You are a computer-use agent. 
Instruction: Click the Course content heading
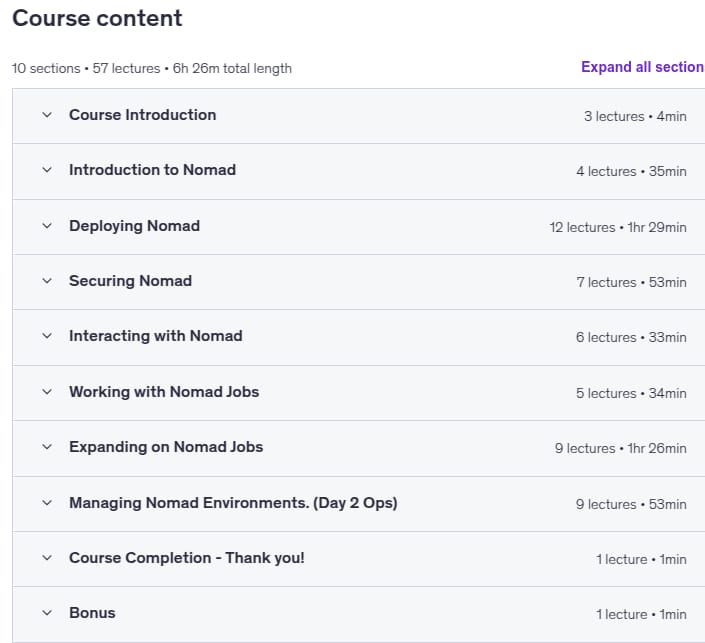[x=97, y=18]
